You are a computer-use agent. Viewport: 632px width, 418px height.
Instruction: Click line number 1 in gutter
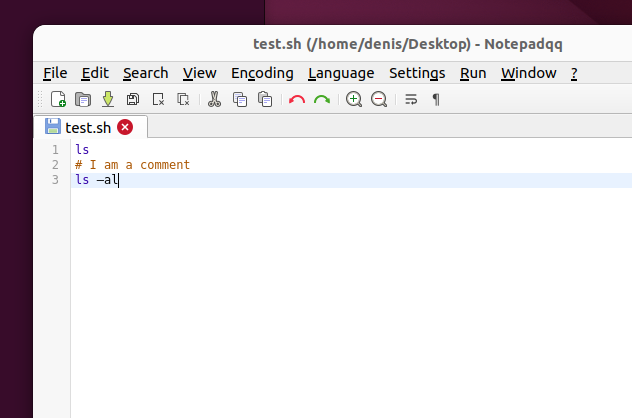55,150
